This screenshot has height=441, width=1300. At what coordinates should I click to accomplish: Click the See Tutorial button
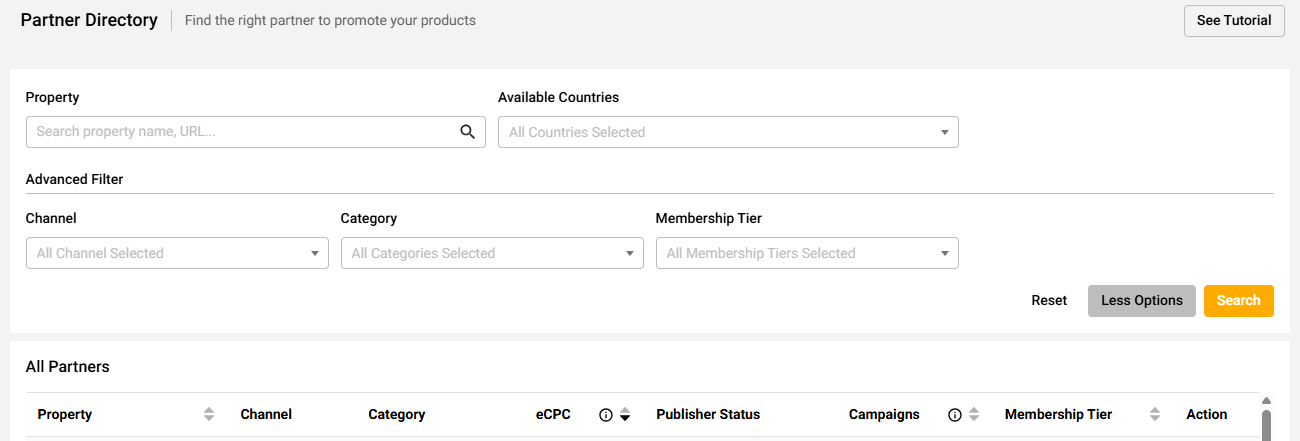pyautogui.click(x=1234, y=21)
